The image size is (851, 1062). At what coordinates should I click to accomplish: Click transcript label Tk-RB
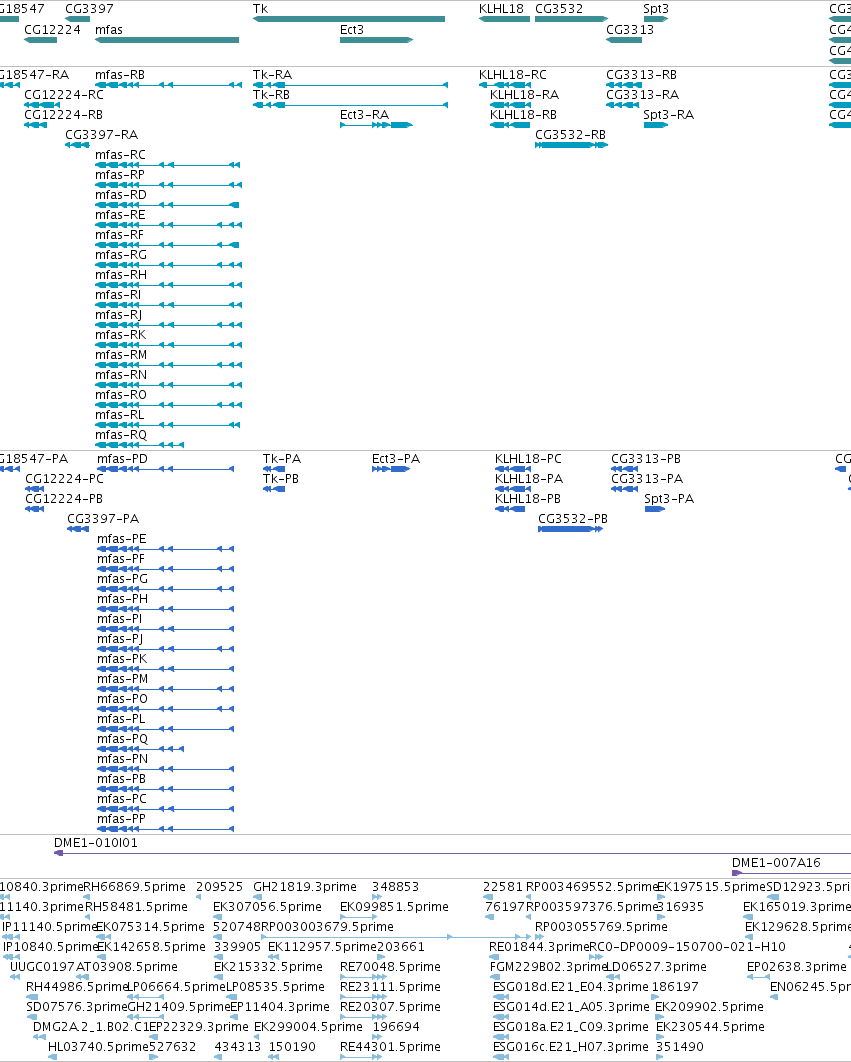pyautogui.click(x=271, y=95)
